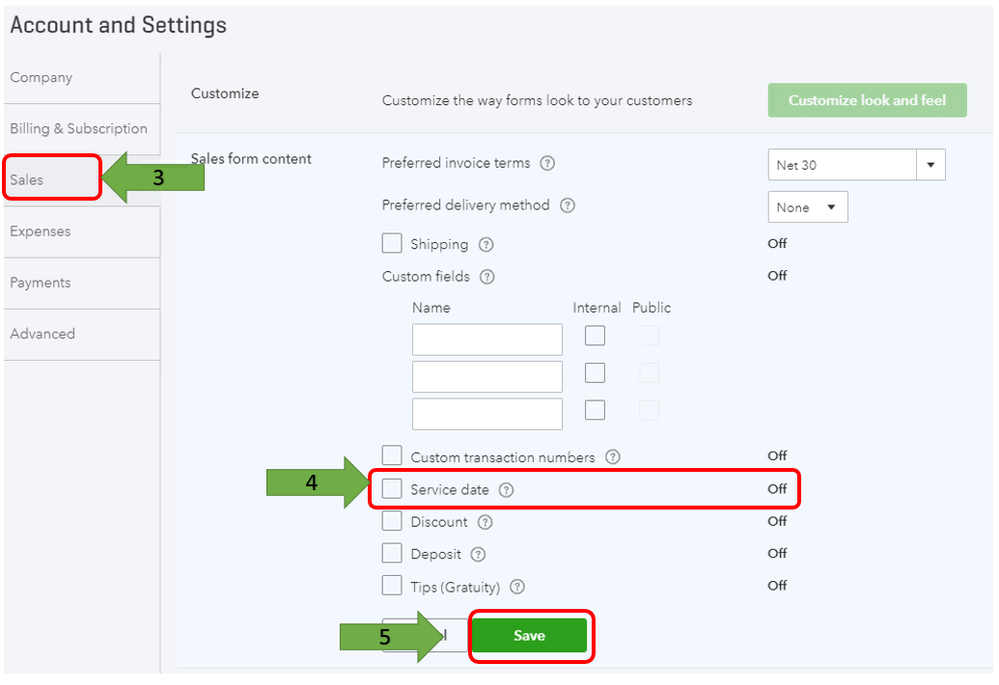Show help tooltip for Shipping option

[486, 245]
